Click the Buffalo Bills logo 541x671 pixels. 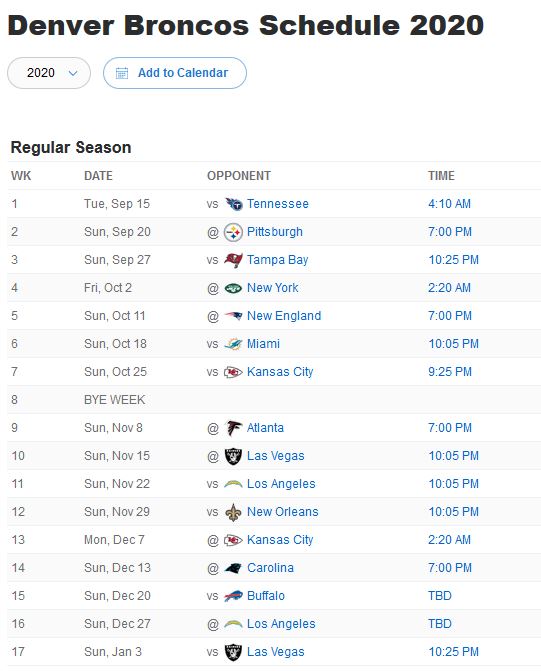click(233, 596)
